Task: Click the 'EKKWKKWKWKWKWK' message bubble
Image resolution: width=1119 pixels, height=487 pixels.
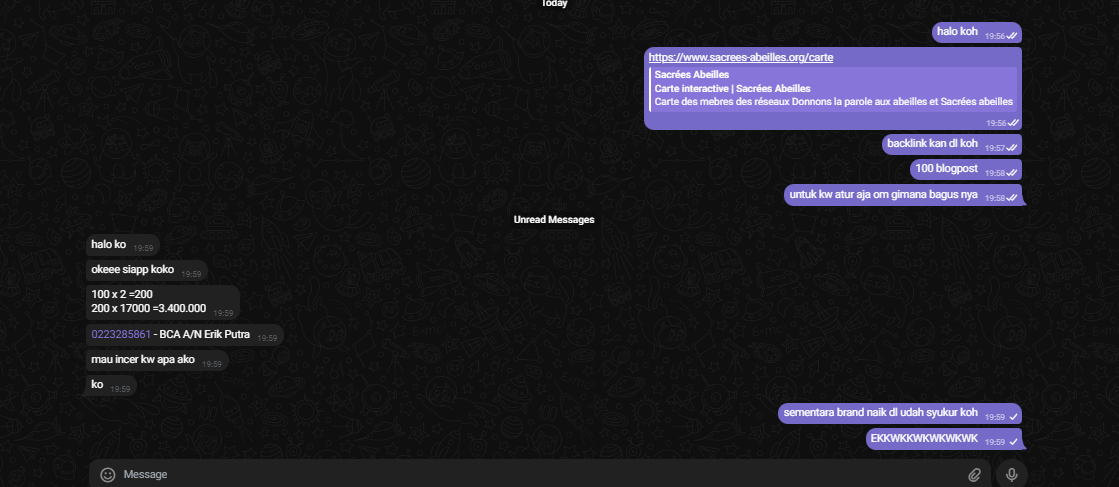Action: click(924, 439)
